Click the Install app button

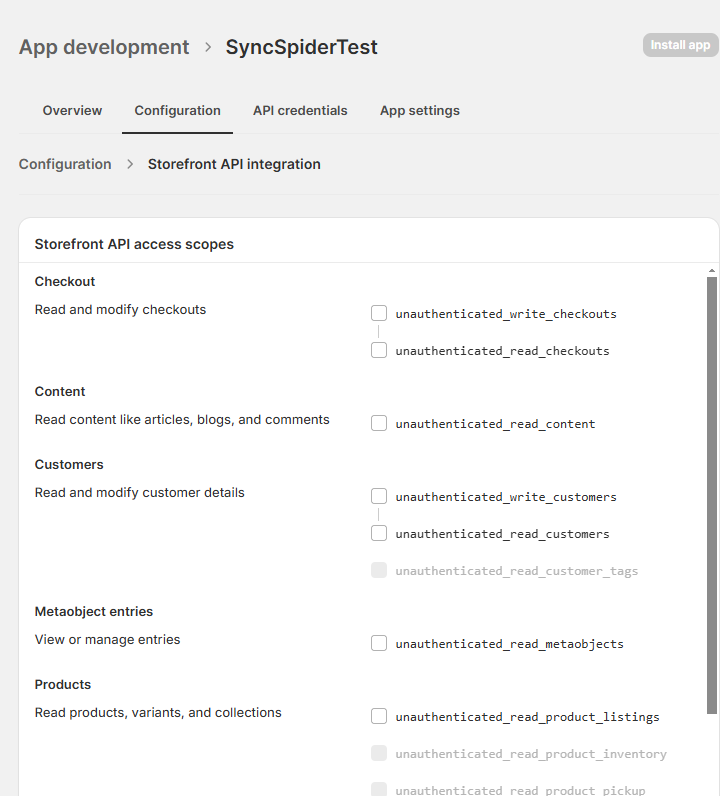coord(680,45)
